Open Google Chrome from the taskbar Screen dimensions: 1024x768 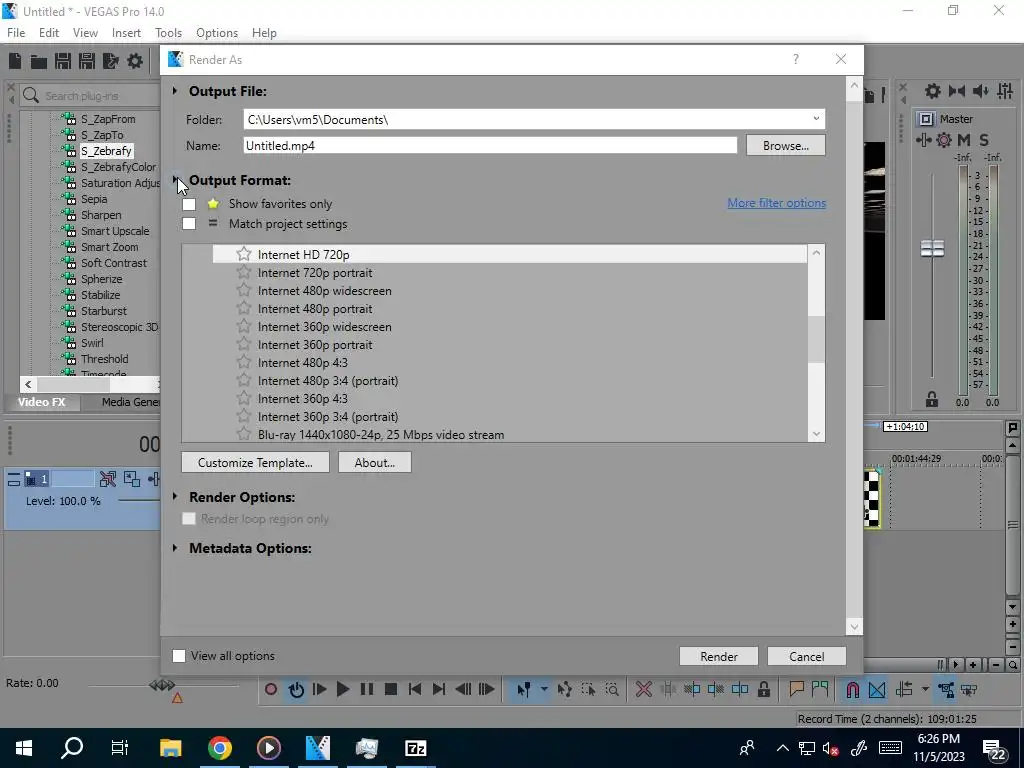tap(220, 748)
